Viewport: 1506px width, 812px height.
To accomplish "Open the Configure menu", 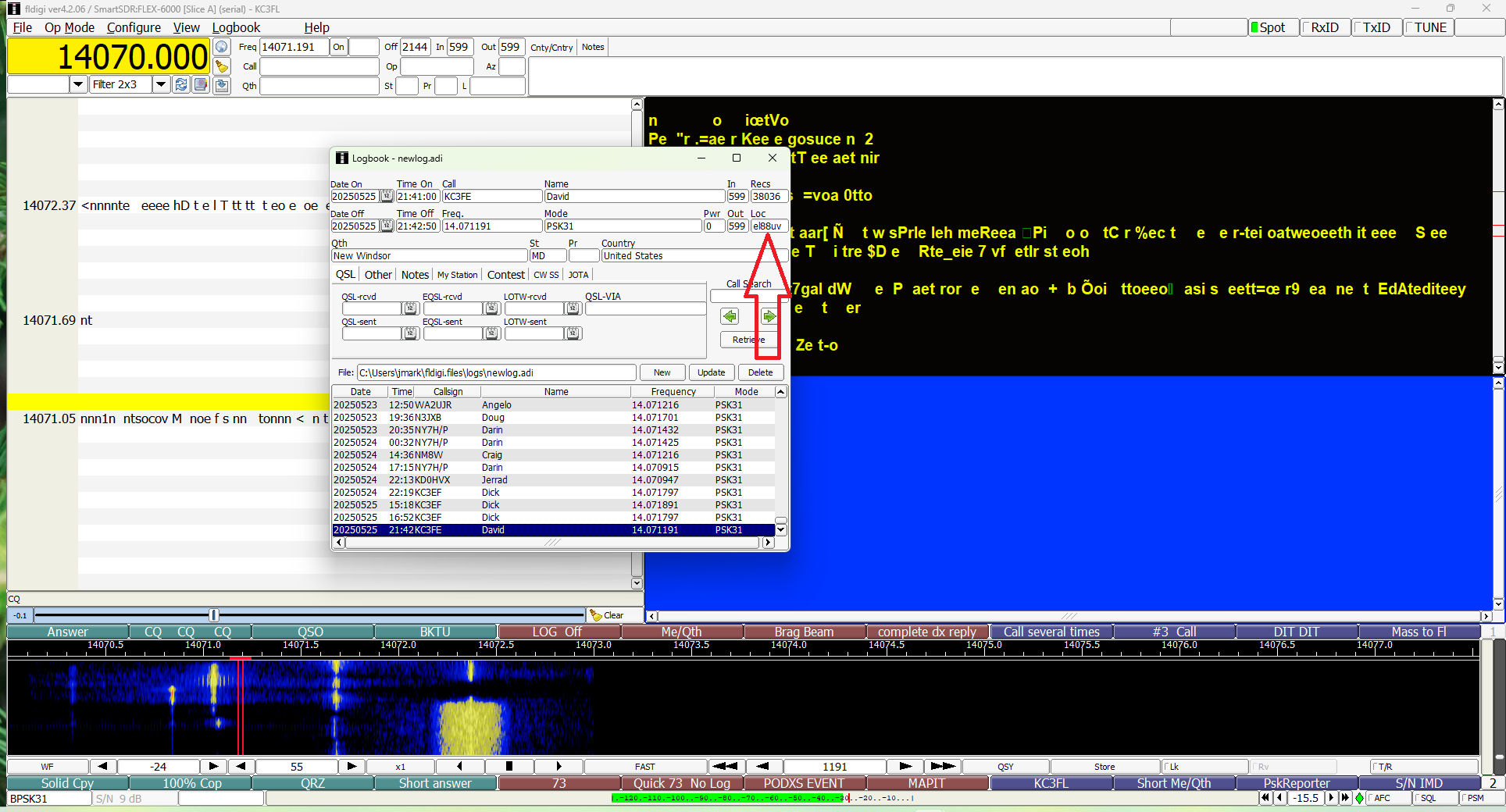I will pos(134,27).
